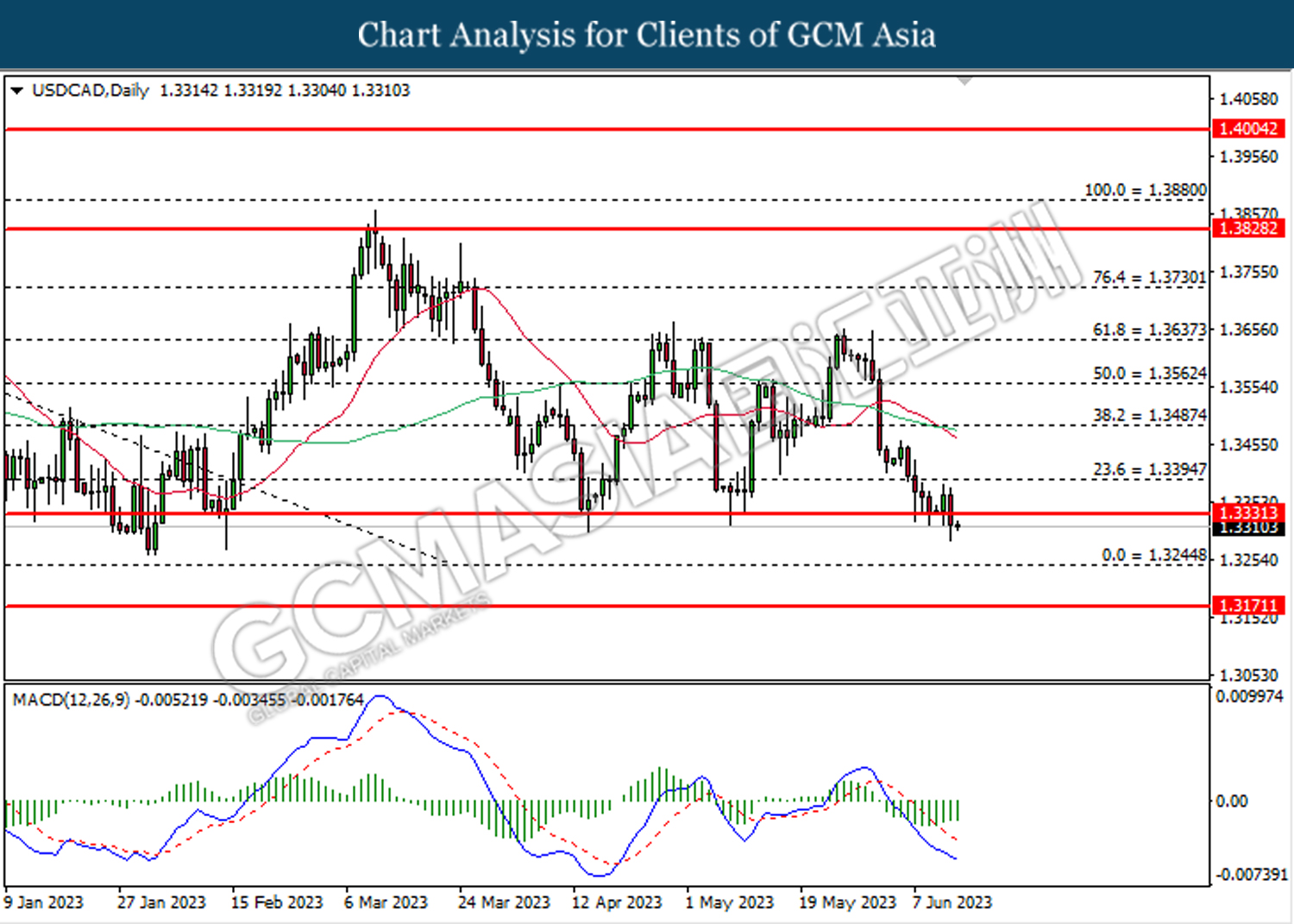Select the Fibonacci label 23.6 = 1.33947
The height and width of the screenshot is (924, 1294).
point(1150,469)
